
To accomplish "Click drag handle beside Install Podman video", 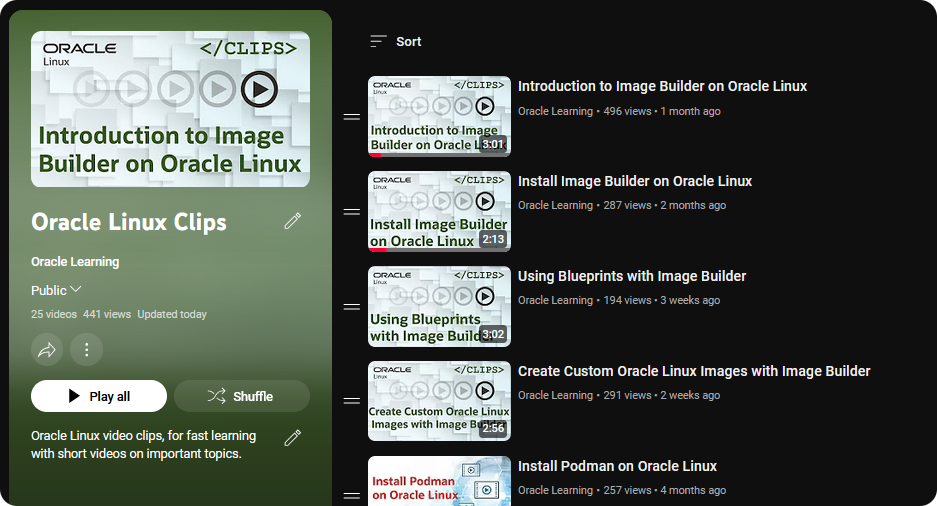I will coord(352,495).
